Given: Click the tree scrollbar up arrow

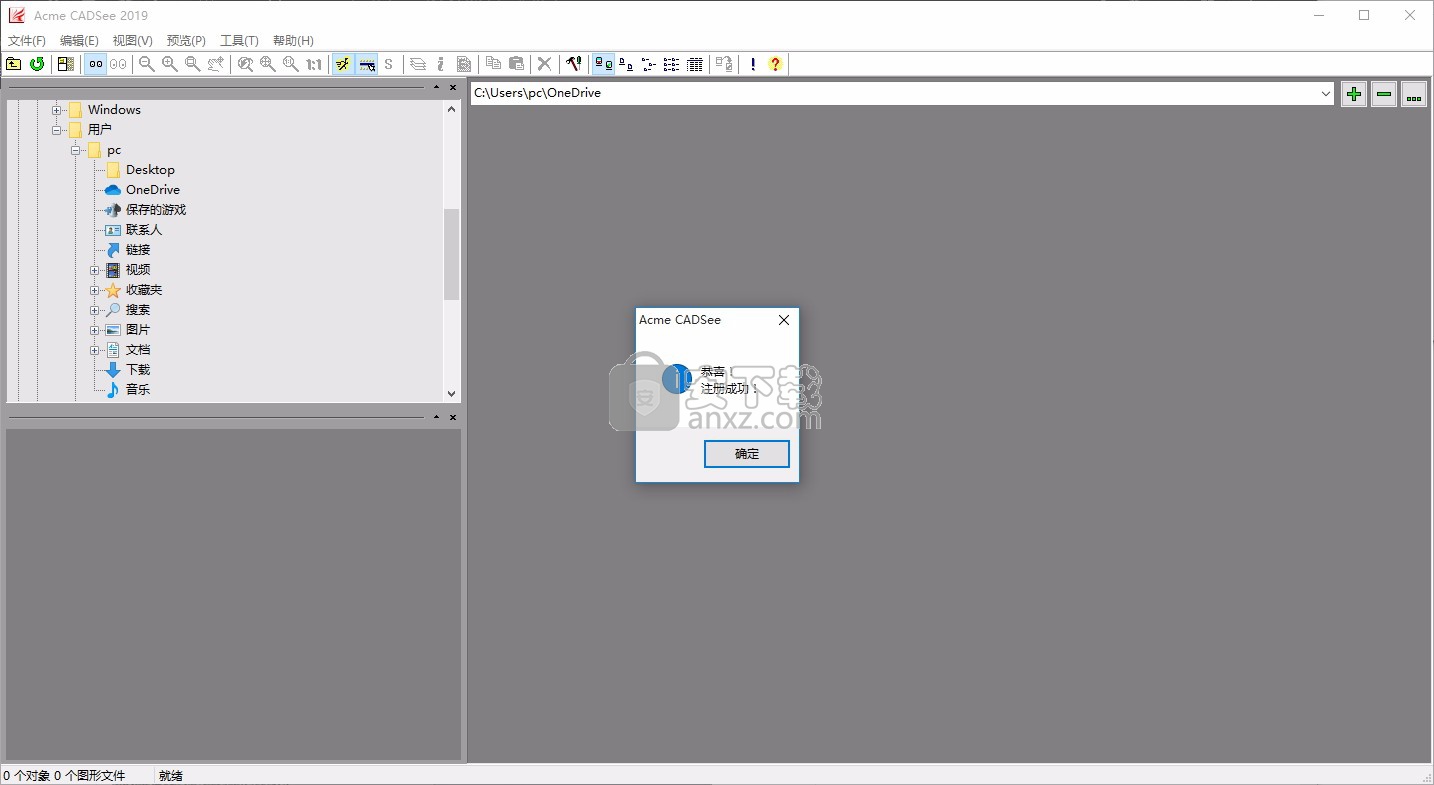Looking at the screenshot, I should (451, 108).
